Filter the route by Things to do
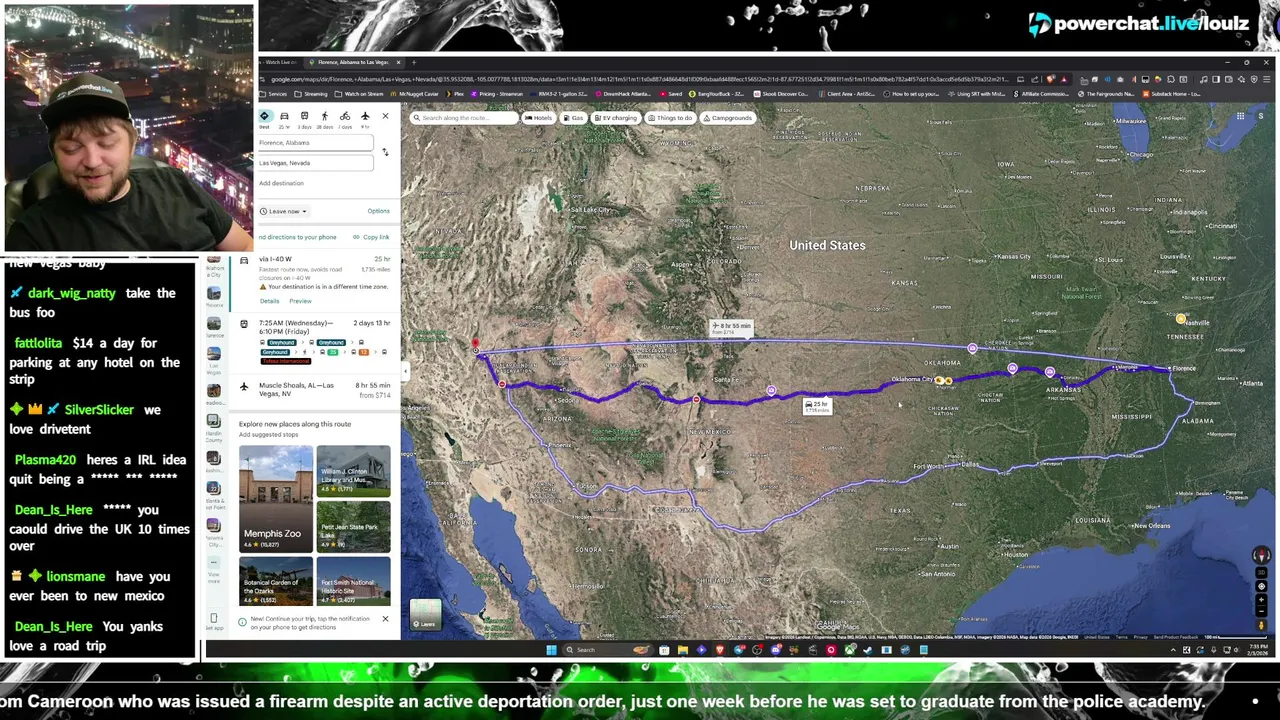This screenshot has height=720, width=1280. point(670,118)
